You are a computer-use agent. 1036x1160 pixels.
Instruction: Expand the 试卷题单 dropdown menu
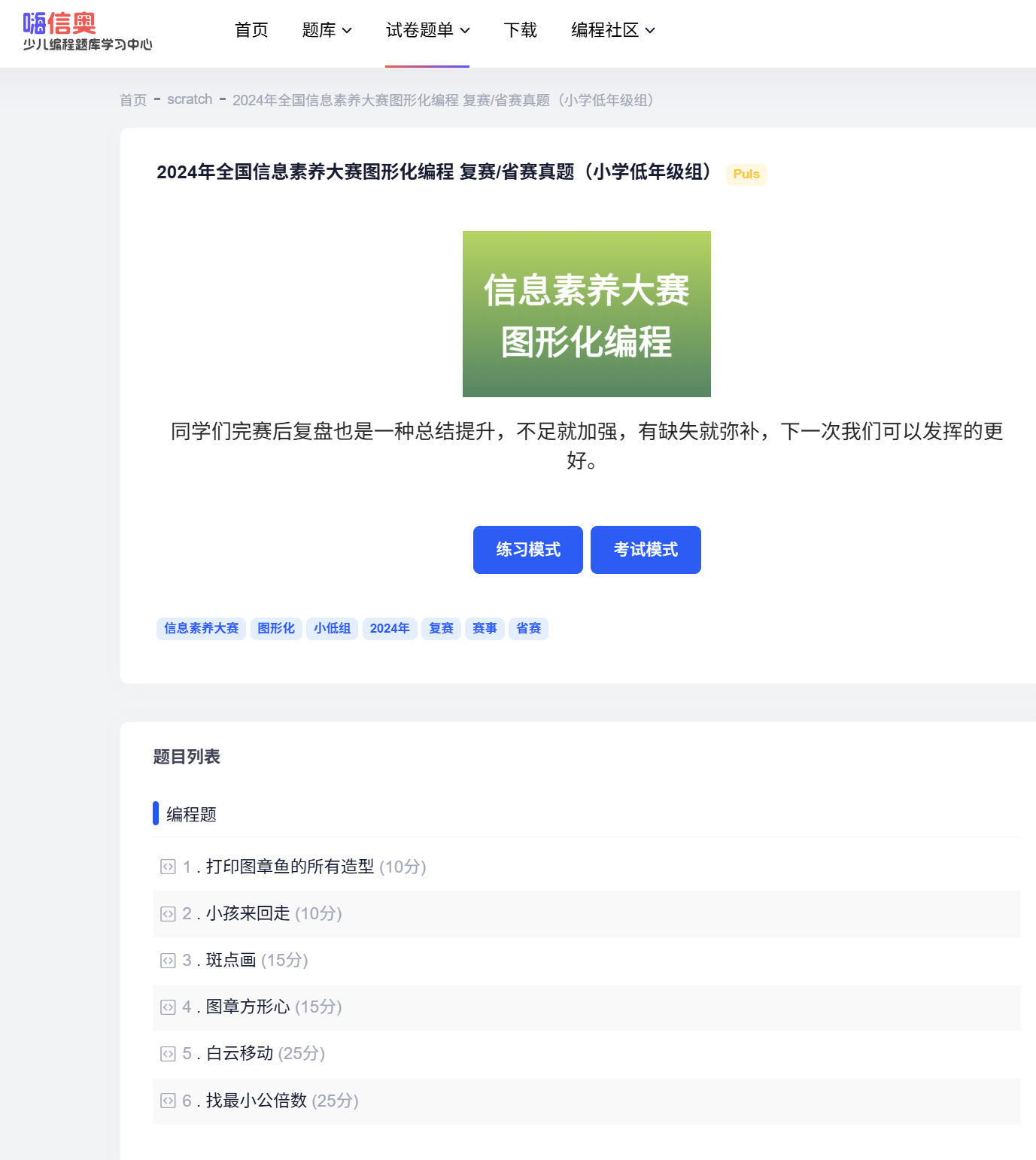tap(427, 30)
